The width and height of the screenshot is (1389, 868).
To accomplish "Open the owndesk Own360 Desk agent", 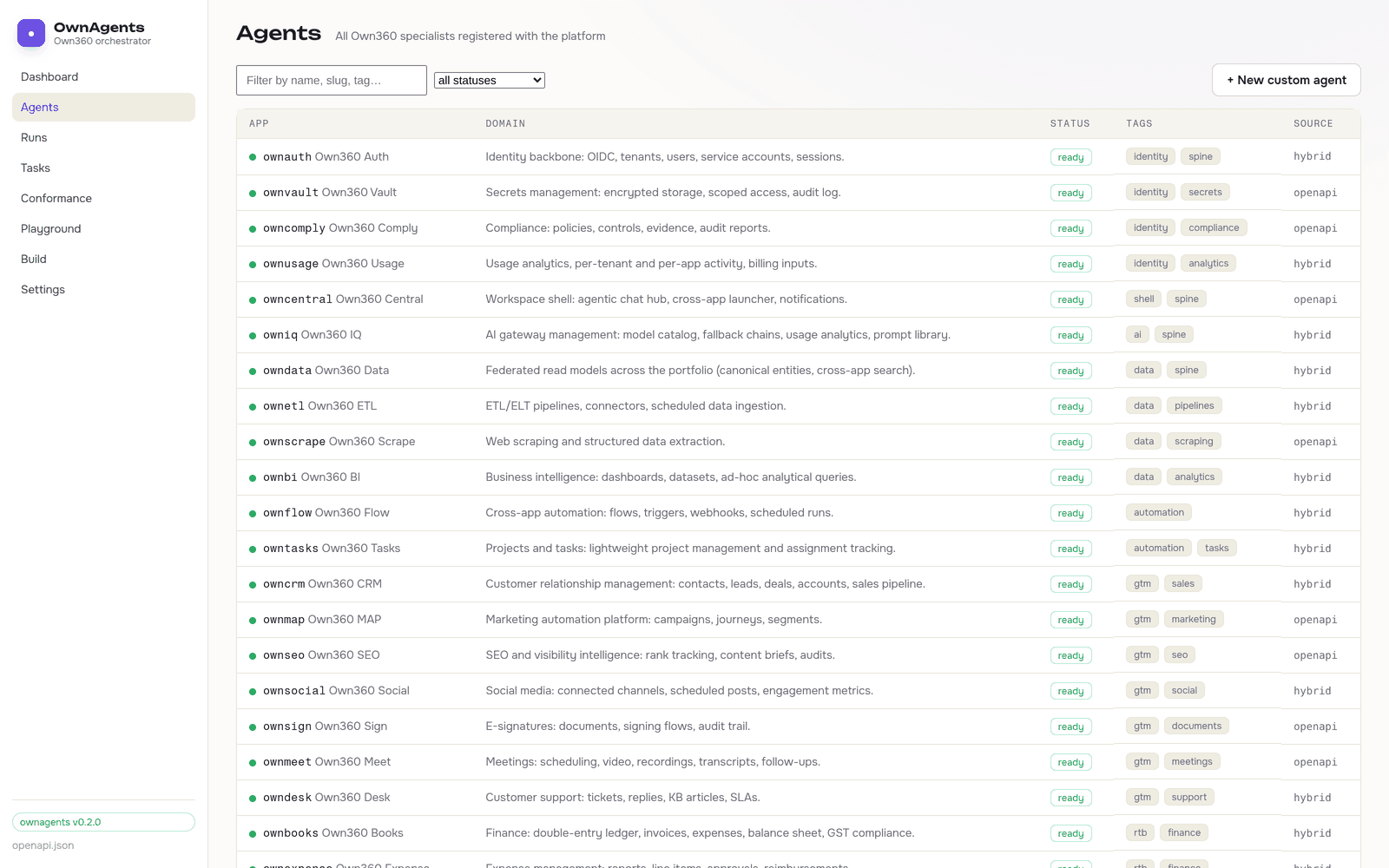I will 326,798.
